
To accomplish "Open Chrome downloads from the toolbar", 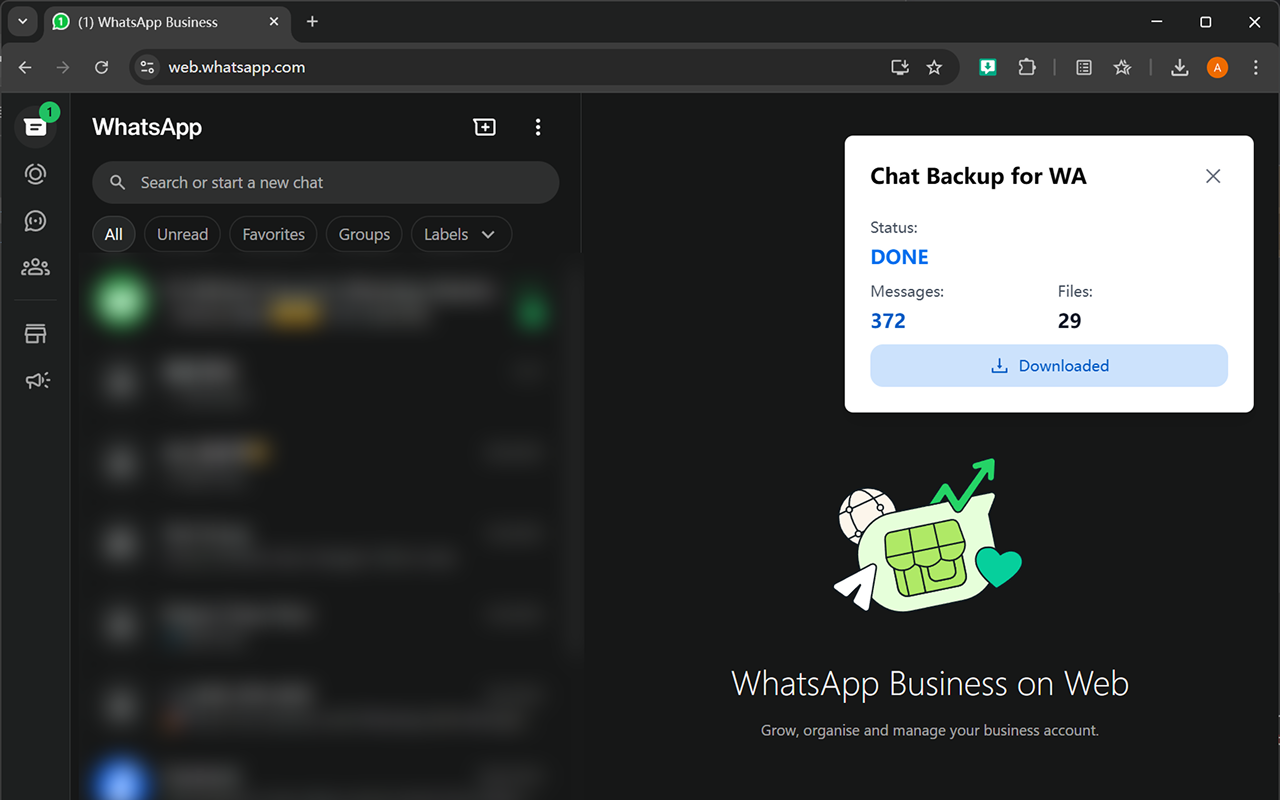I will [1179, 67].
